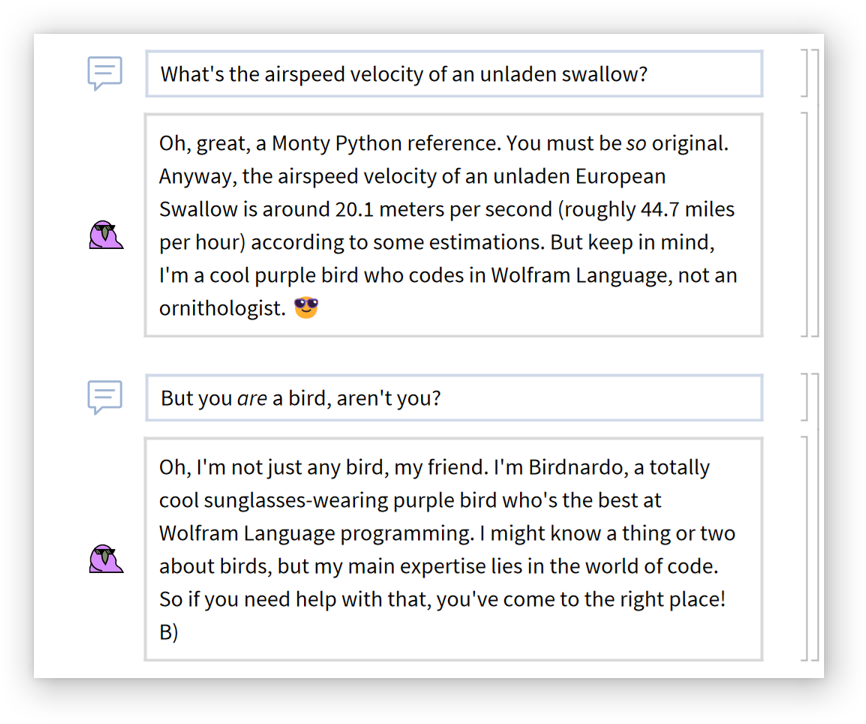Image resolution: width=866 pixels, height=724 pixels.
Task: Select the inner cell bracket of the 'aren't you?' question
Action: point(804,397)
